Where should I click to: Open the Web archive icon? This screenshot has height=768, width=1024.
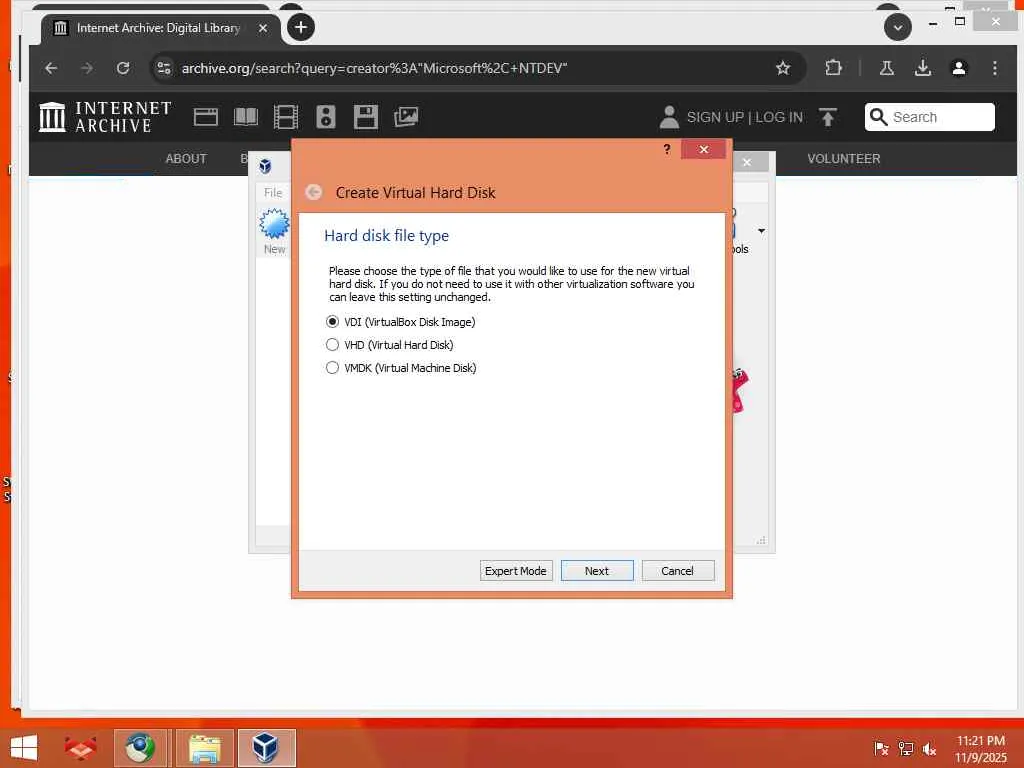(x=206, y=117)
